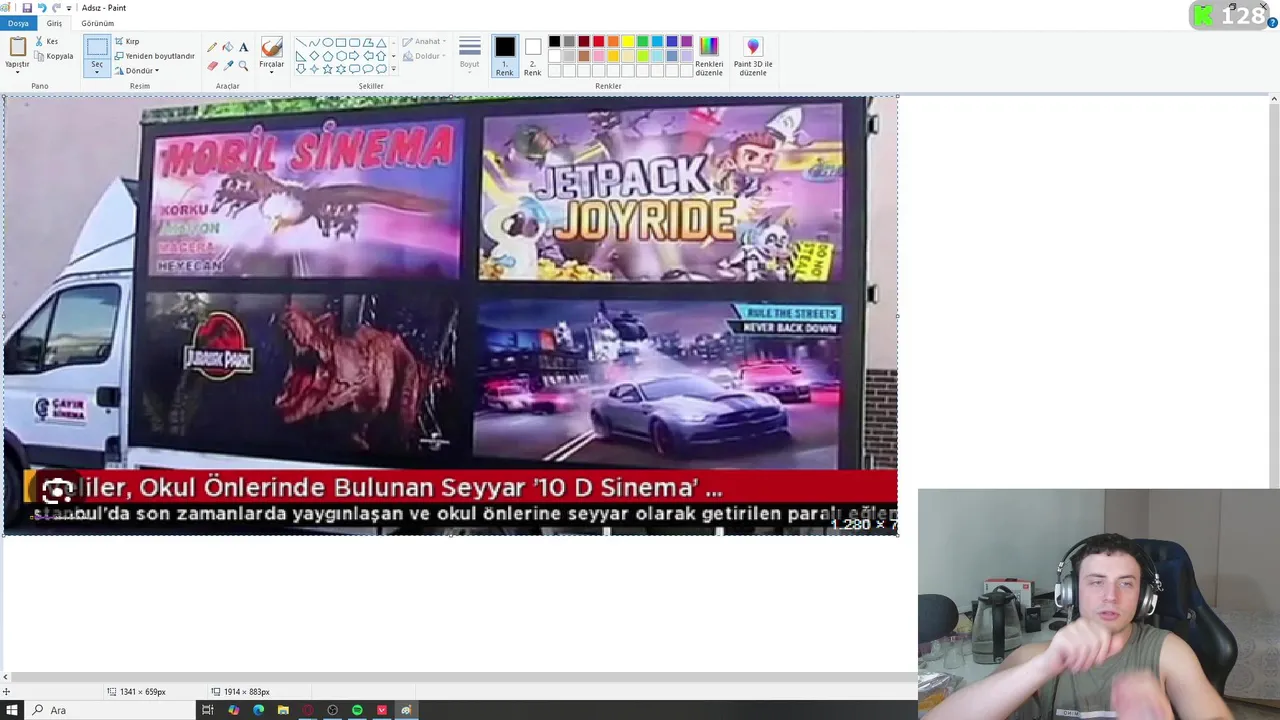The height and width of the screenshot is (720, 1280).
Task: Pick the black color swatch
Action: [x=554, y=41]
